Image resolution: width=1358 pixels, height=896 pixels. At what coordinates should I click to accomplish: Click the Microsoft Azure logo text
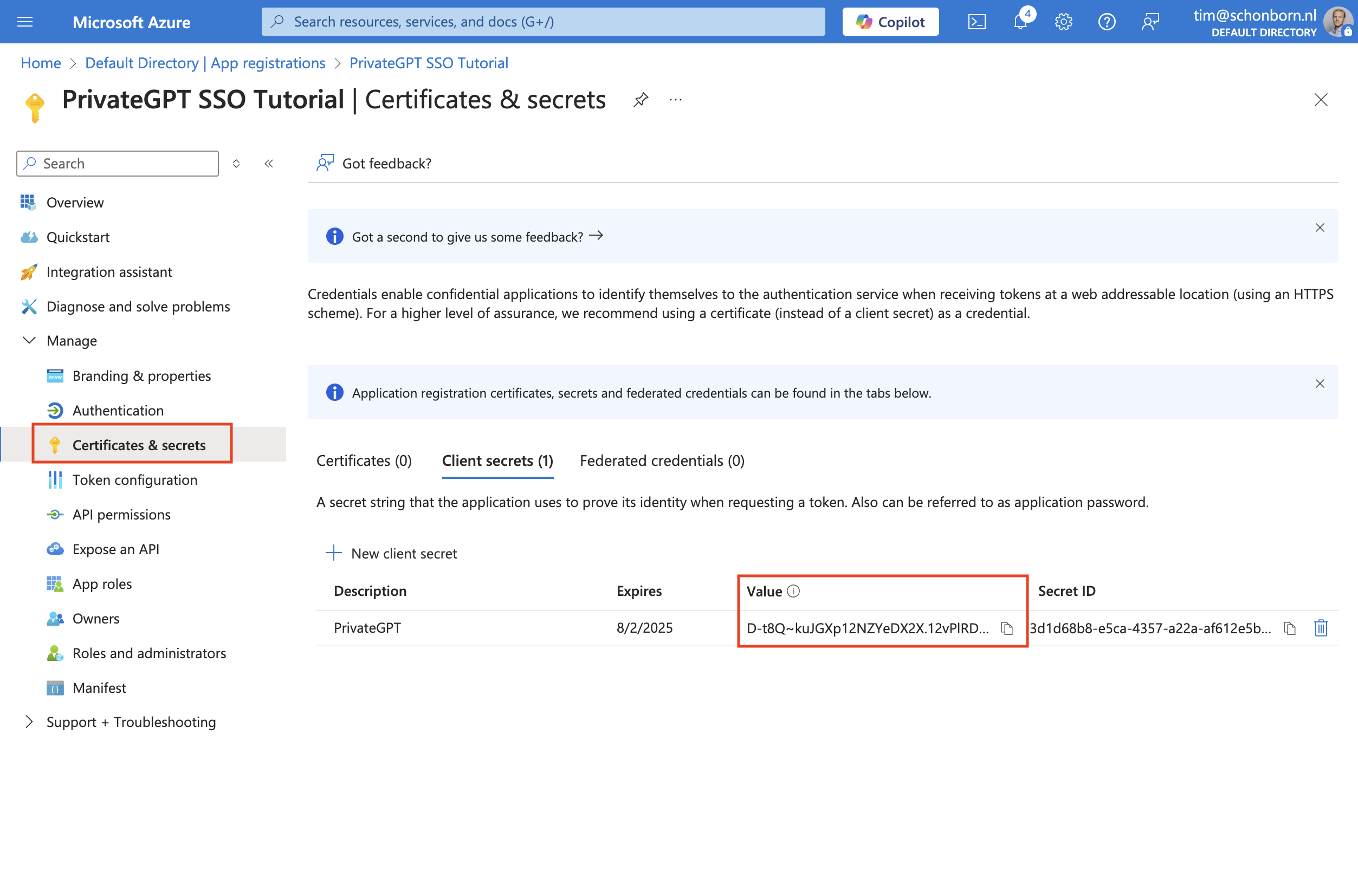tap(132, 22)
